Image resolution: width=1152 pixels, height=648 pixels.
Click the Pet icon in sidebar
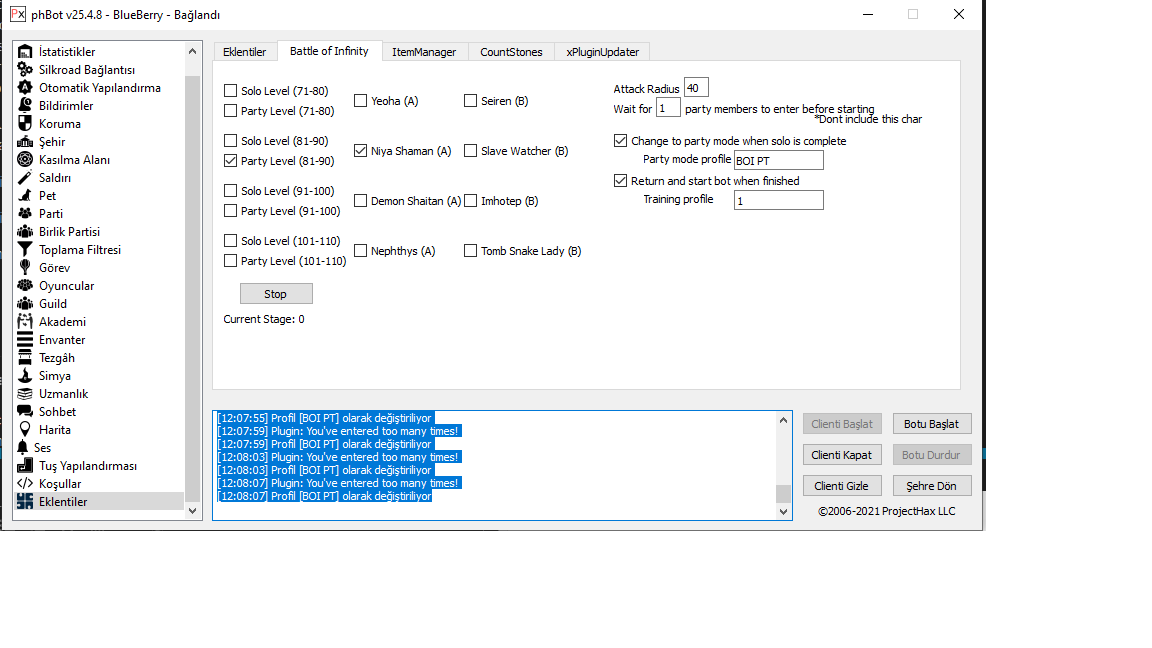coord(25,196)
